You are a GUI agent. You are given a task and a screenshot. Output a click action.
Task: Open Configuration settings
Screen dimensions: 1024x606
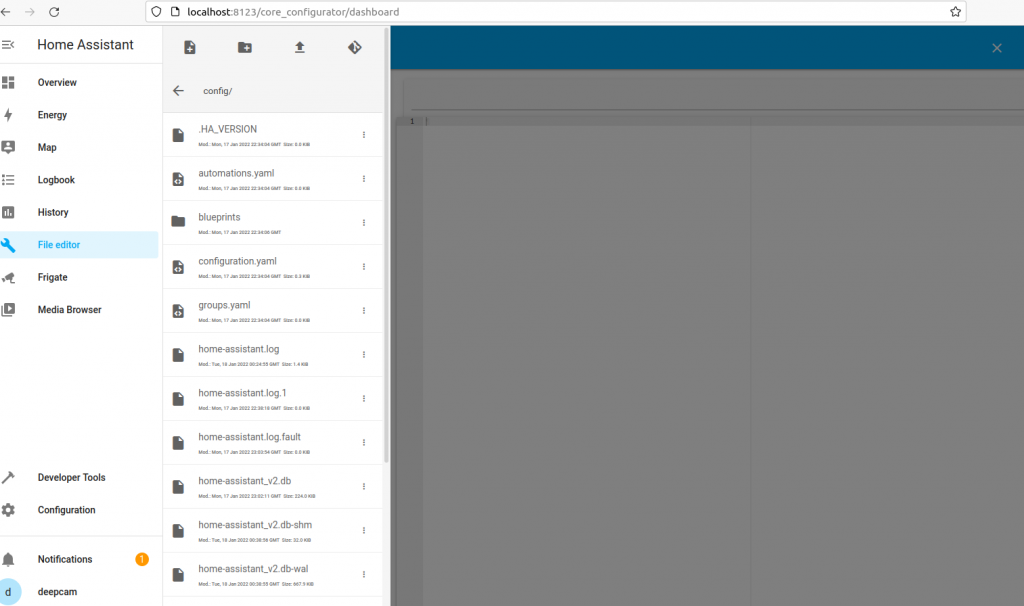[x=79, y=510]
